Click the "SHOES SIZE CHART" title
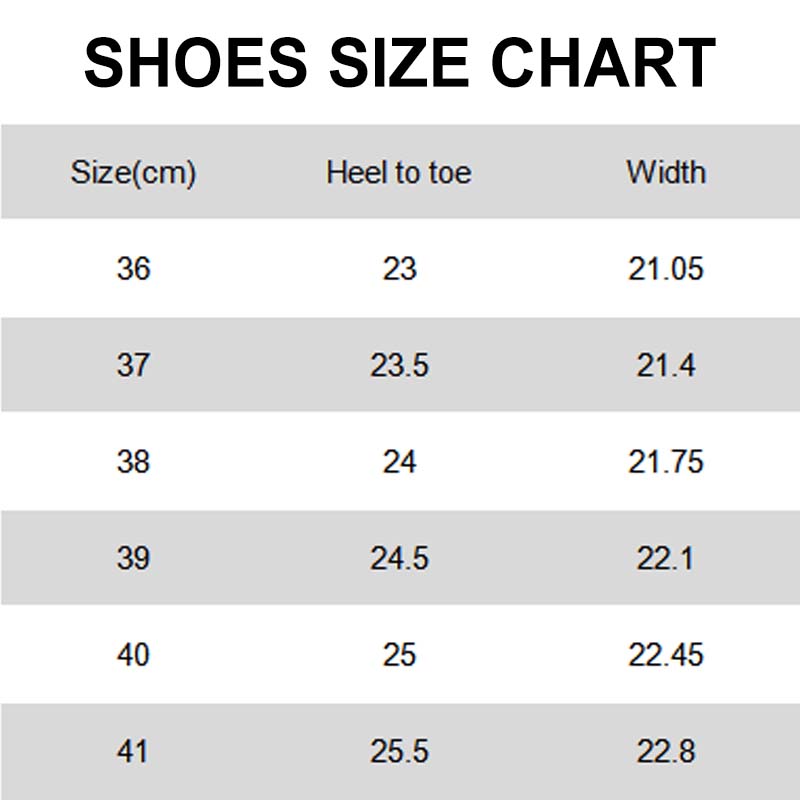 [400, 62]
